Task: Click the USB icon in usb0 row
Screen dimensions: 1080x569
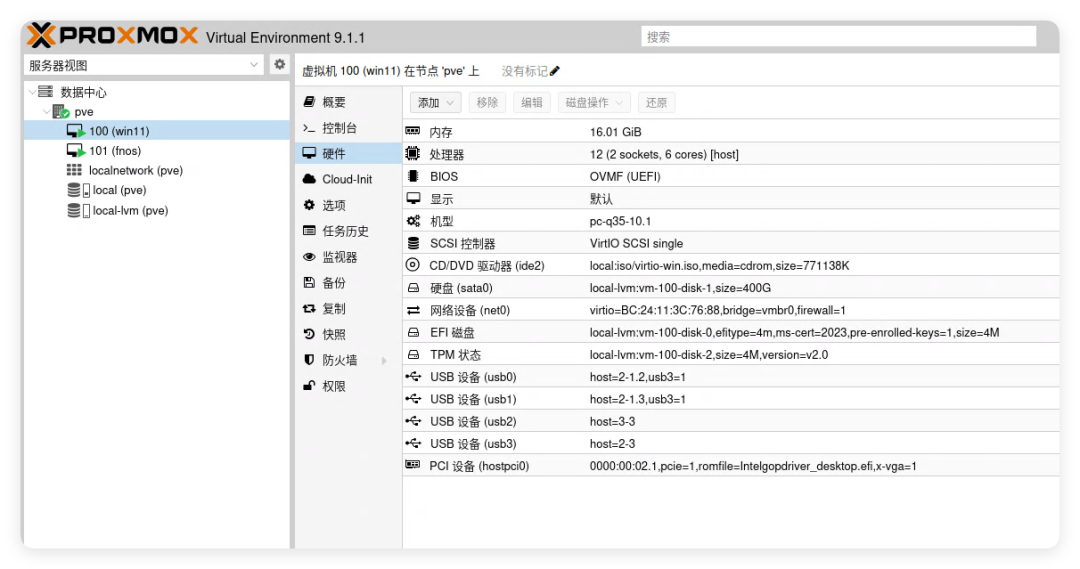Action: (x=413, y=377)
